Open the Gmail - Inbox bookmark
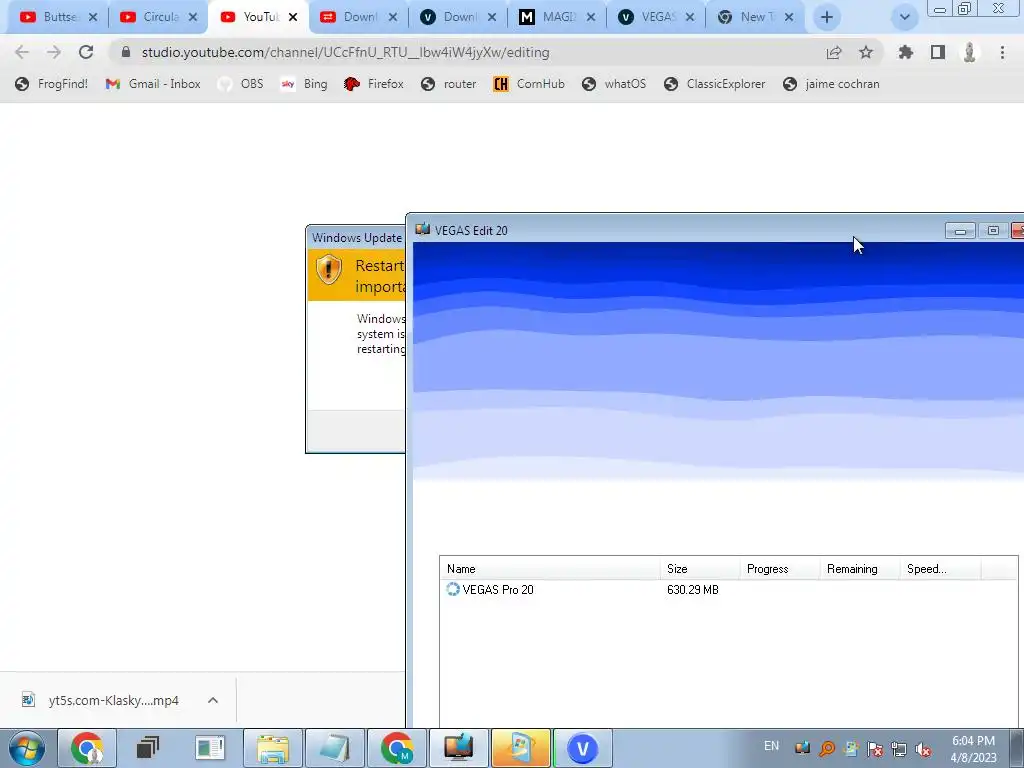1024x768 pixels. 153,84
